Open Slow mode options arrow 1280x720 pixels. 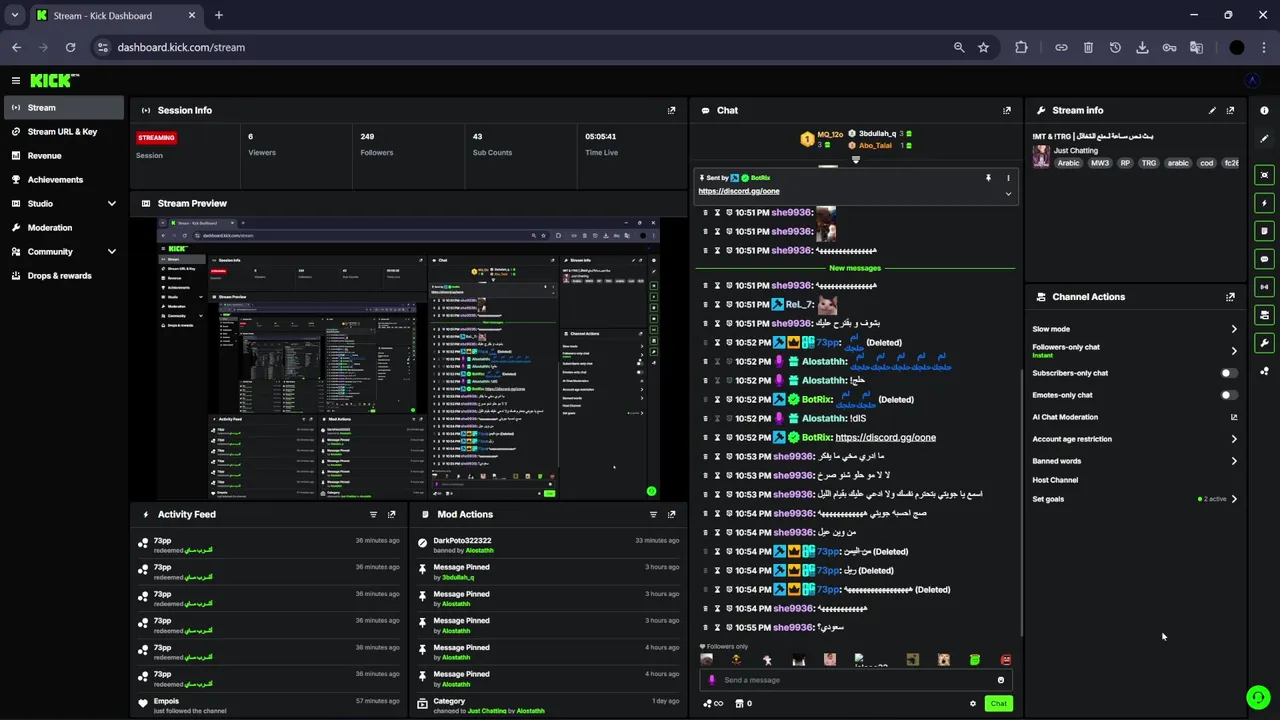[1233, 329]
